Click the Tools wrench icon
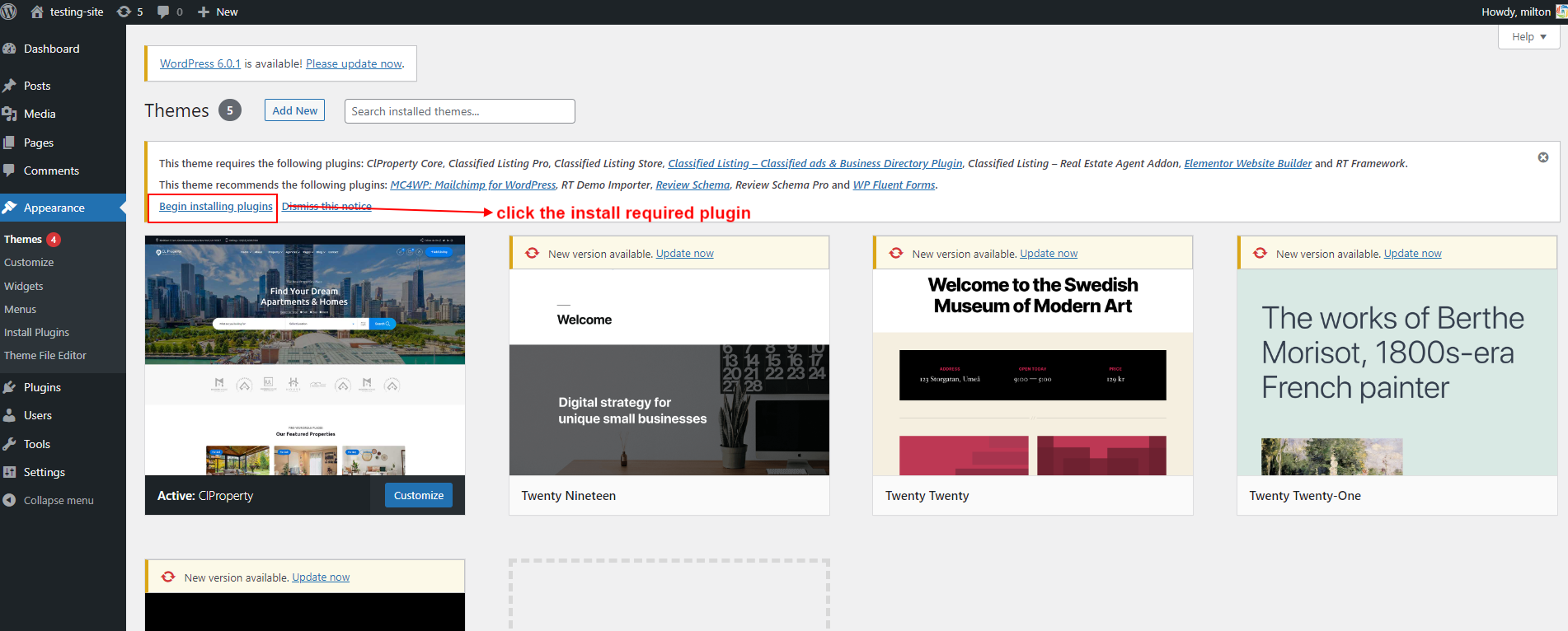Viewport: 1568px width, 631px height. (9, 444)
